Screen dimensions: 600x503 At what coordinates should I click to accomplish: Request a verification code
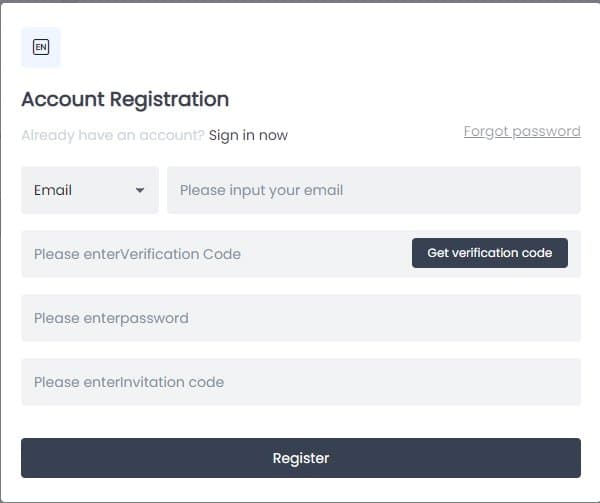[x=489, y=253]
